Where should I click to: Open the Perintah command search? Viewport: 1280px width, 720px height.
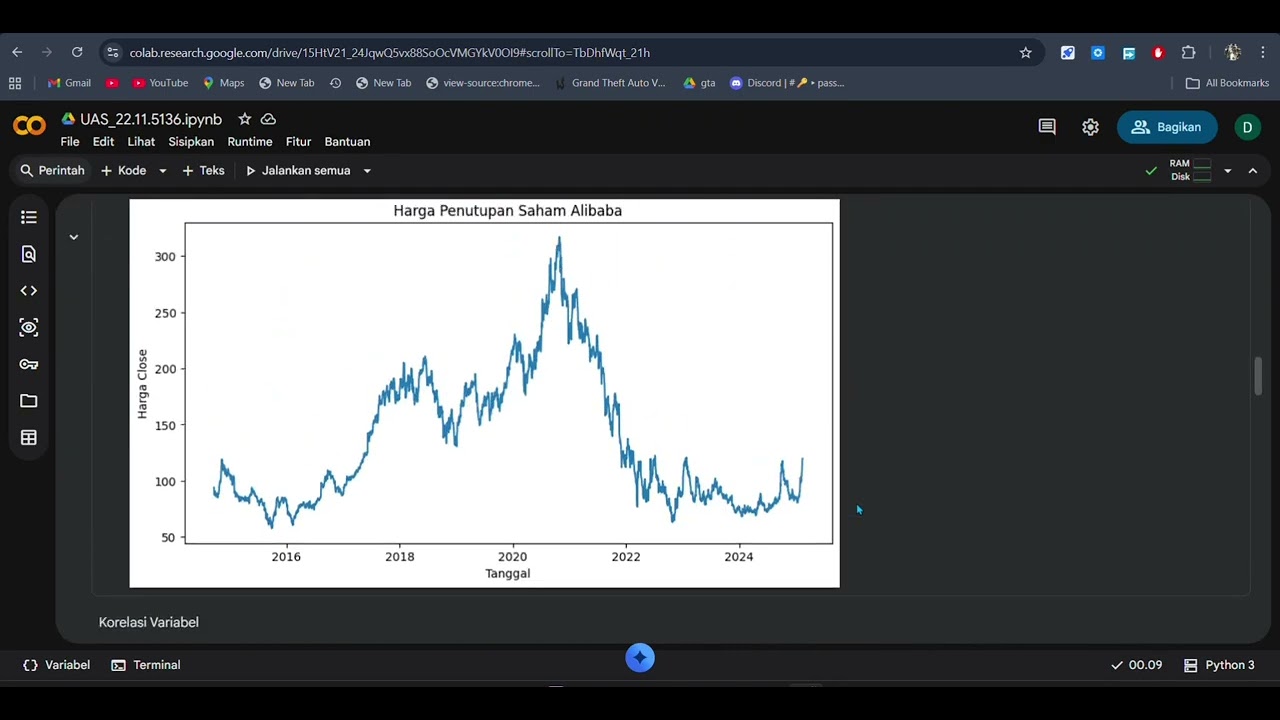point(52,171)
